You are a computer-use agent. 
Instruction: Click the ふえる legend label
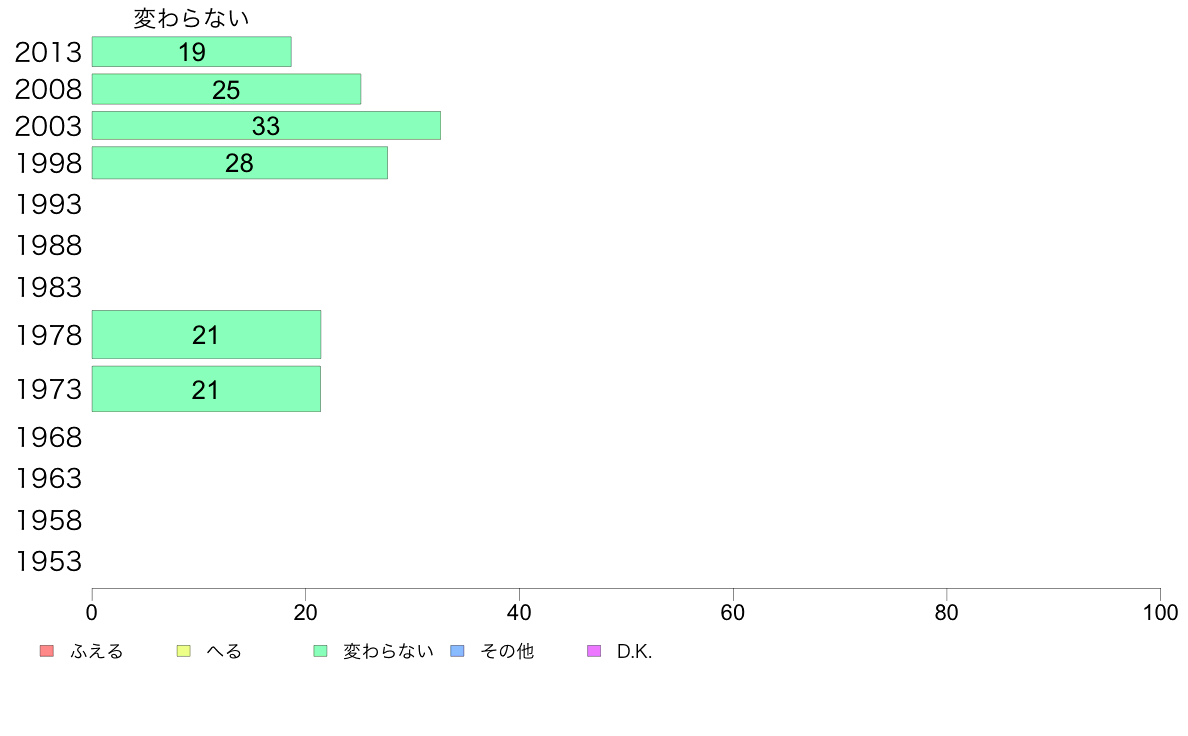[97, 651]
